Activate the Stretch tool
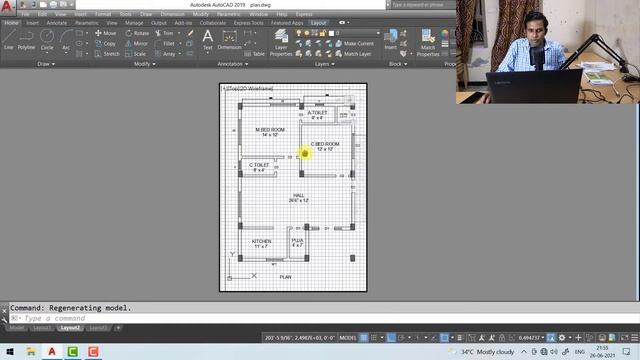Viewport: 640px width, 360px height. pyautogui.click(x=107, y=54)
